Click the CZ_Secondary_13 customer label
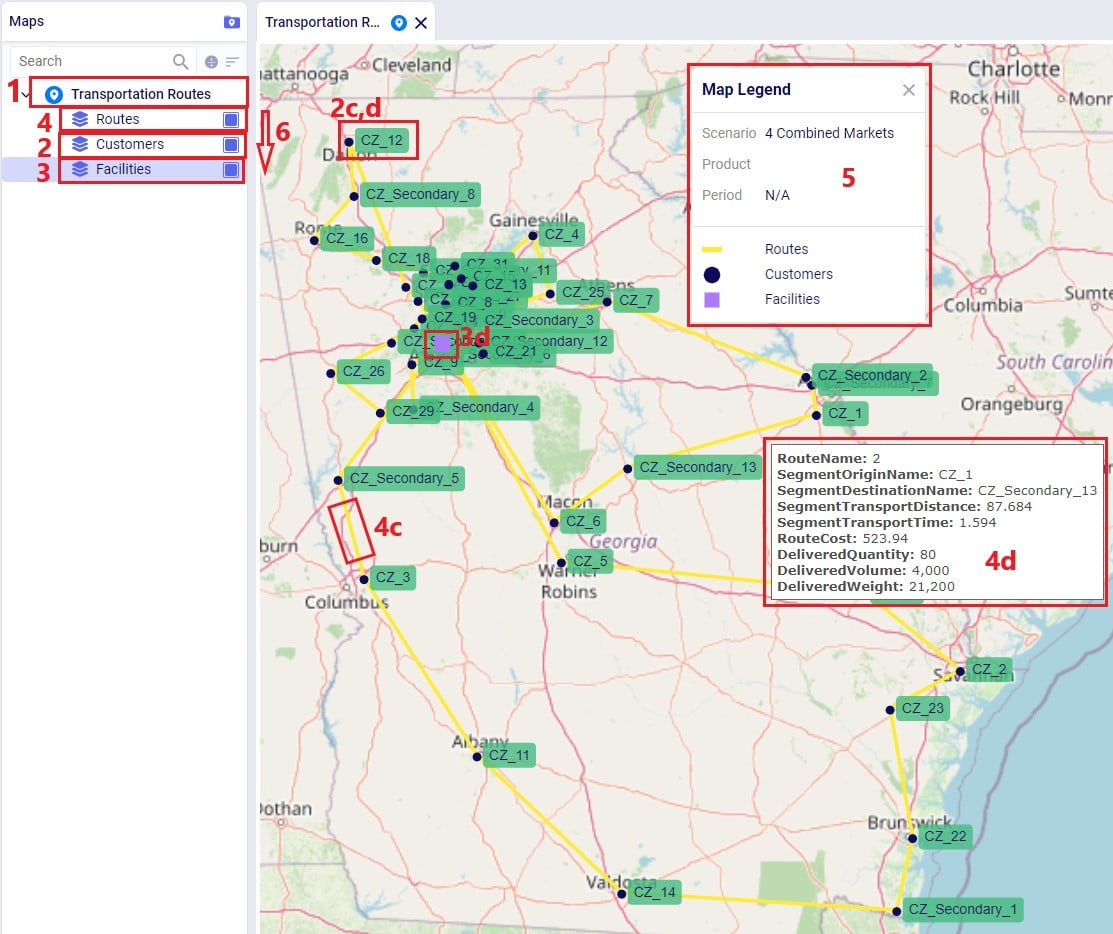 pos(698,467)
